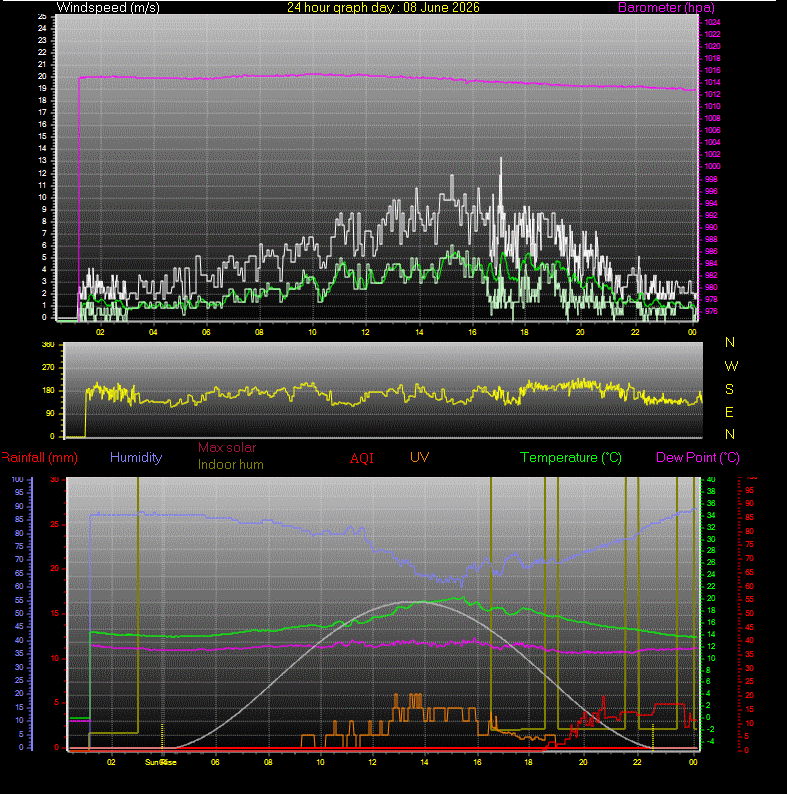Click wind direction axis value "270"
Image resolution: width=787 pixels, height=794 pixels.
[48, 367]
